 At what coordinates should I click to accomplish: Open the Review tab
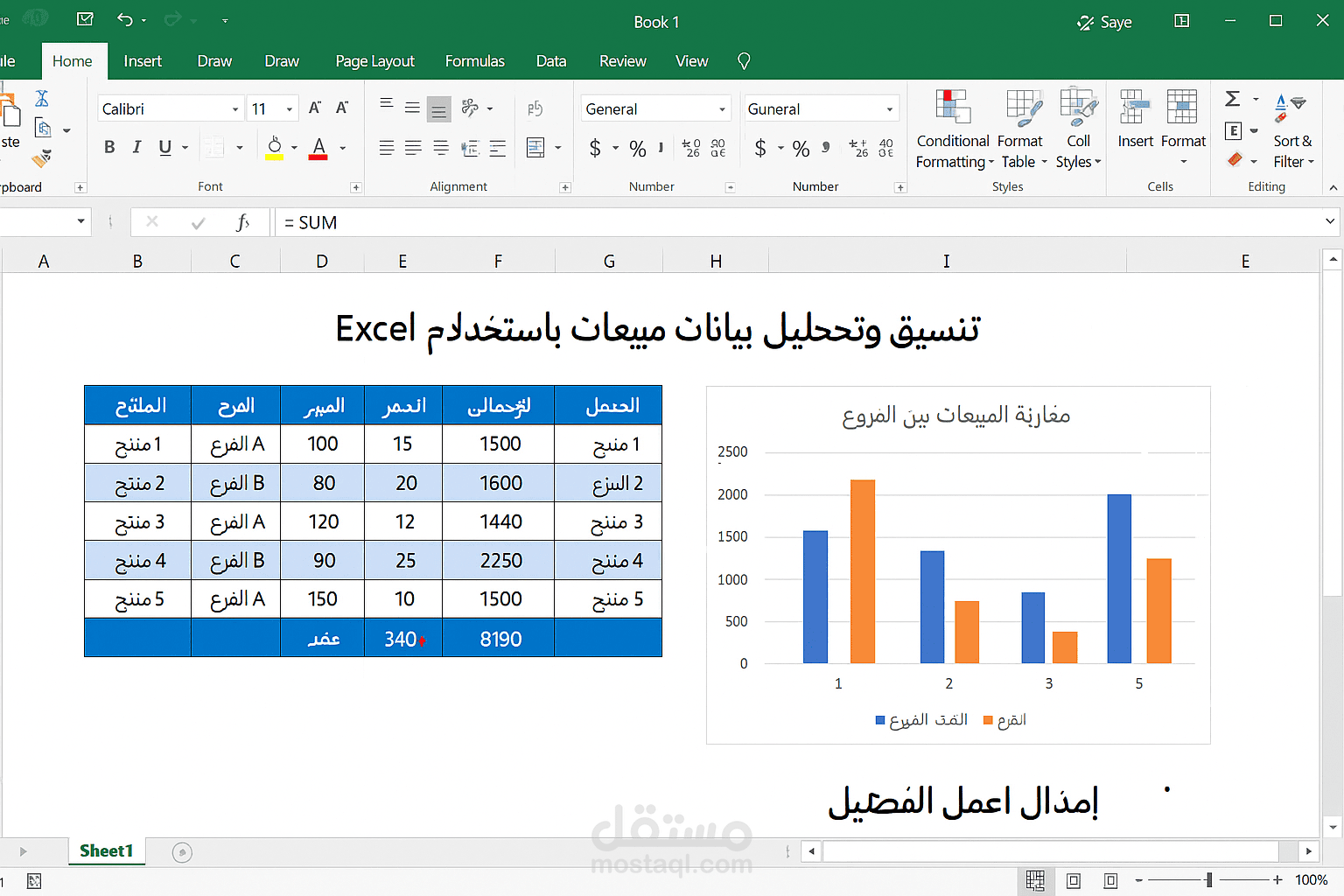622,61
